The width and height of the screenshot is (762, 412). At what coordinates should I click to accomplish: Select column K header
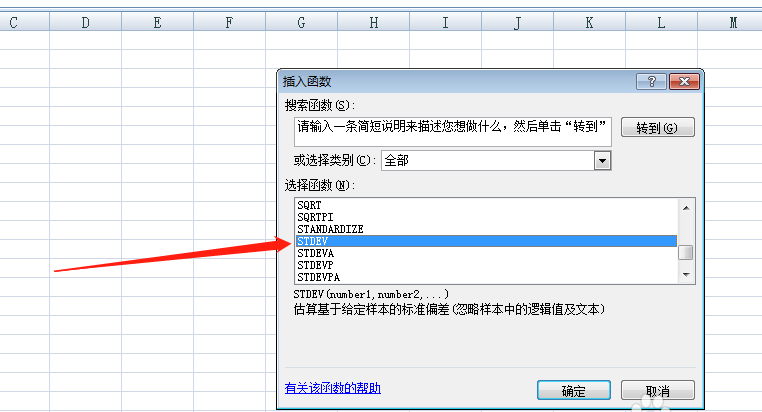pos(589,22)
